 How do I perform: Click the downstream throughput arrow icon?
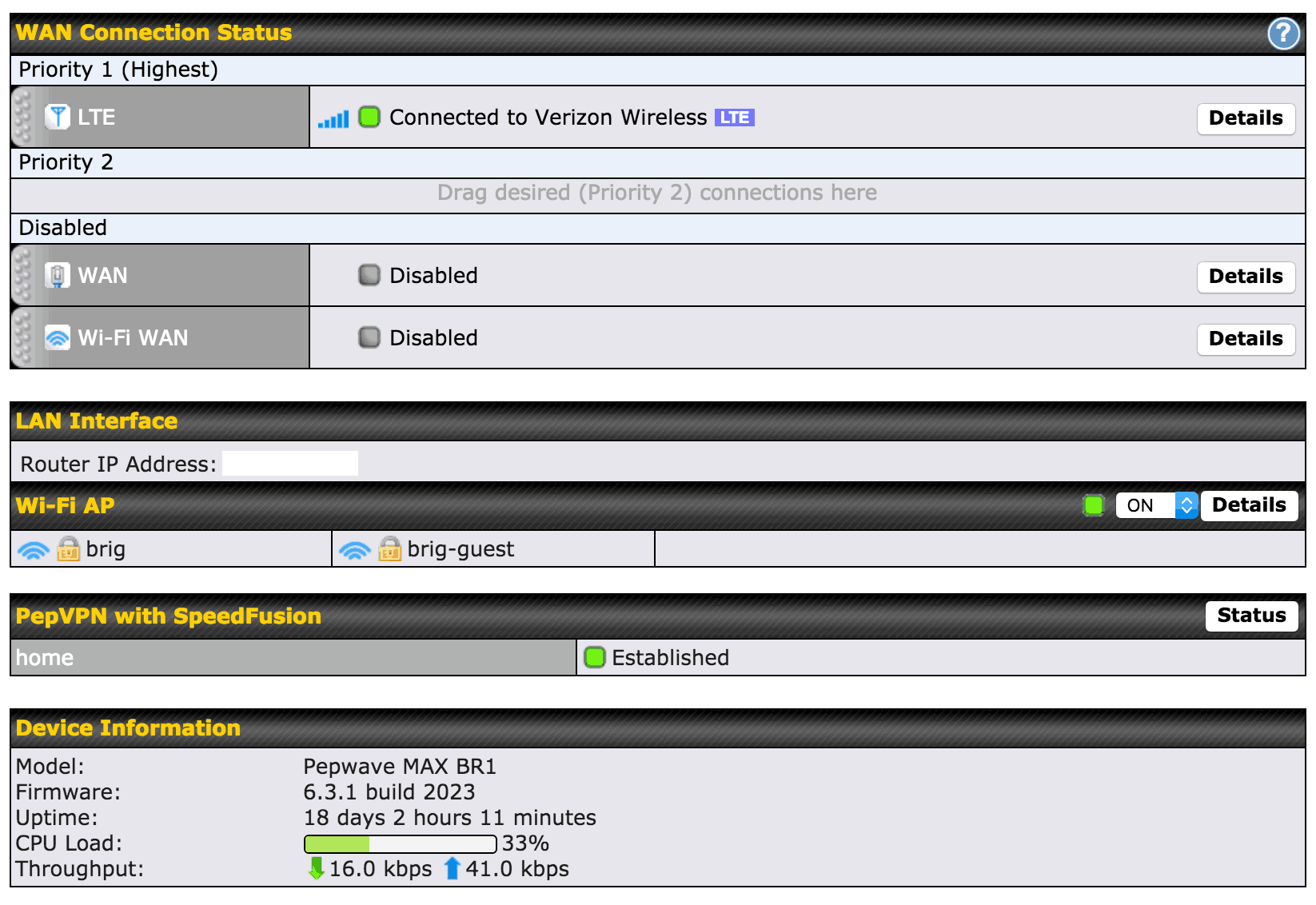pos(316,868)
